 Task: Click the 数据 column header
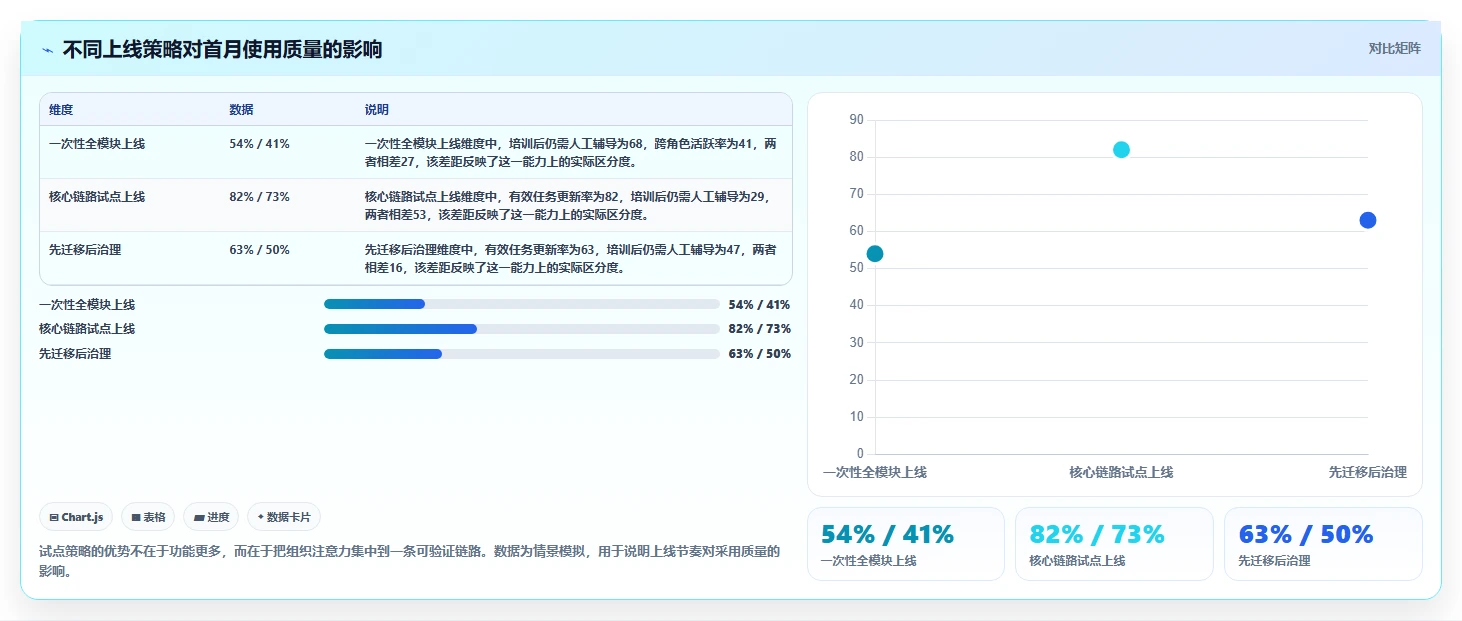coord(241,110)
